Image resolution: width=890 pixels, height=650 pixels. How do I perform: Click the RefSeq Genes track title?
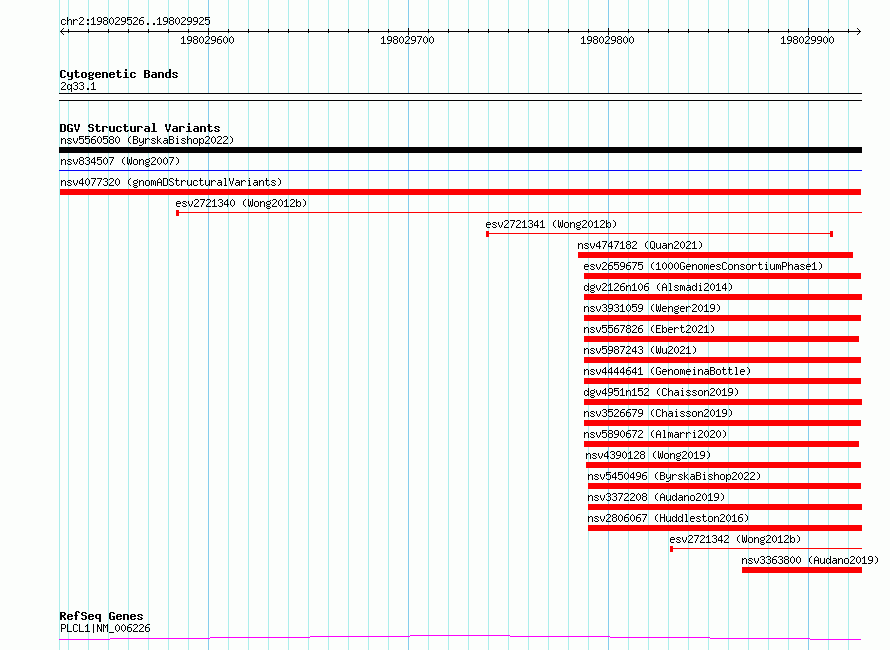[x=102, y=616]
